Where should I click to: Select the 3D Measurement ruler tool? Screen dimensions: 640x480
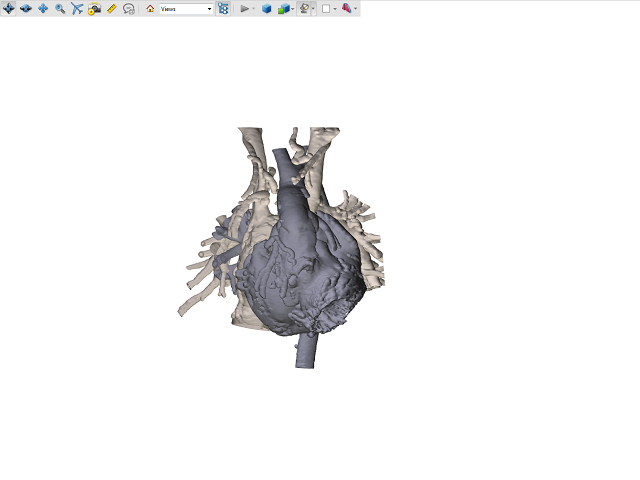(x=111, y=9)
